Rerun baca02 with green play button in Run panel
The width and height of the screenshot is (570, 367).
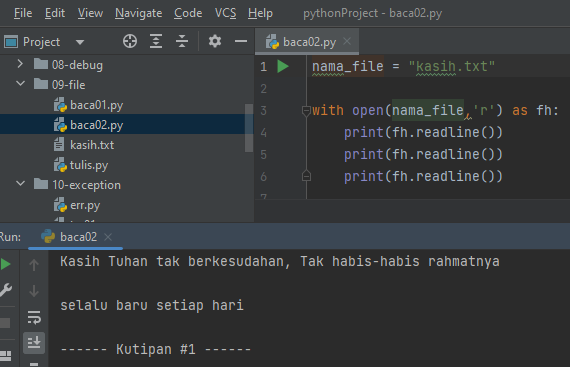[5, 264]
